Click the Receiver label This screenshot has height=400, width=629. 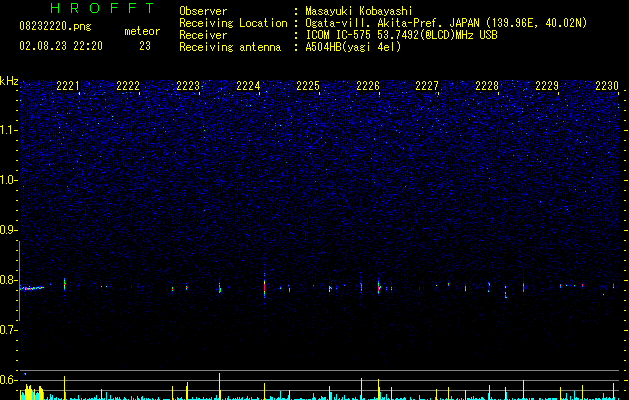pos(203,35)
